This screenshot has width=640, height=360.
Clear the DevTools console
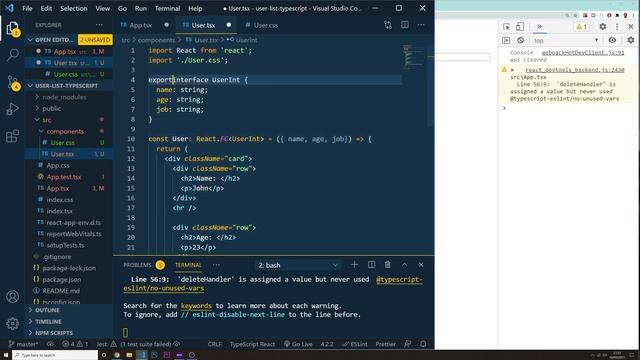click(x=520, y=40)
